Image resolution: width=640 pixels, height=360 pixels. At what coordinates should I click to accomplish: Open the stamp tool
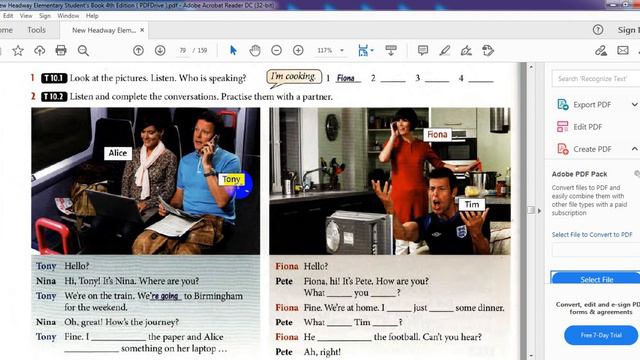coord(488,51)
